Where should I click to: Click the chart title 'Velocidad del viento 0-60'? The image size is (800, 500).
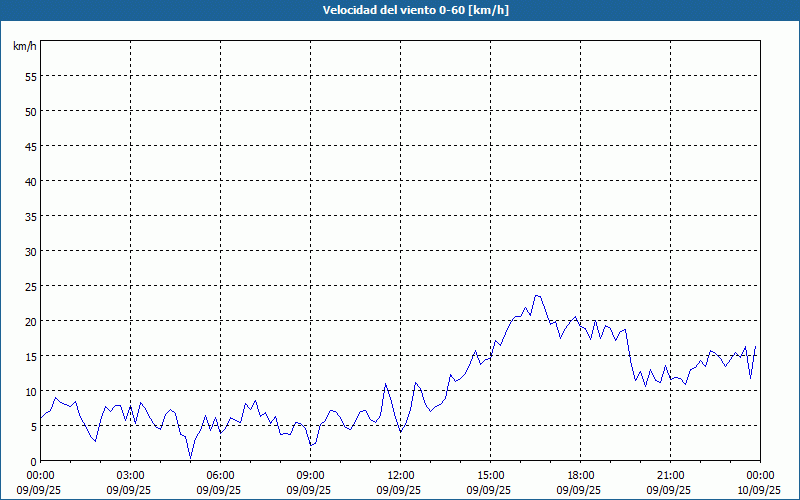click(400, 11)
